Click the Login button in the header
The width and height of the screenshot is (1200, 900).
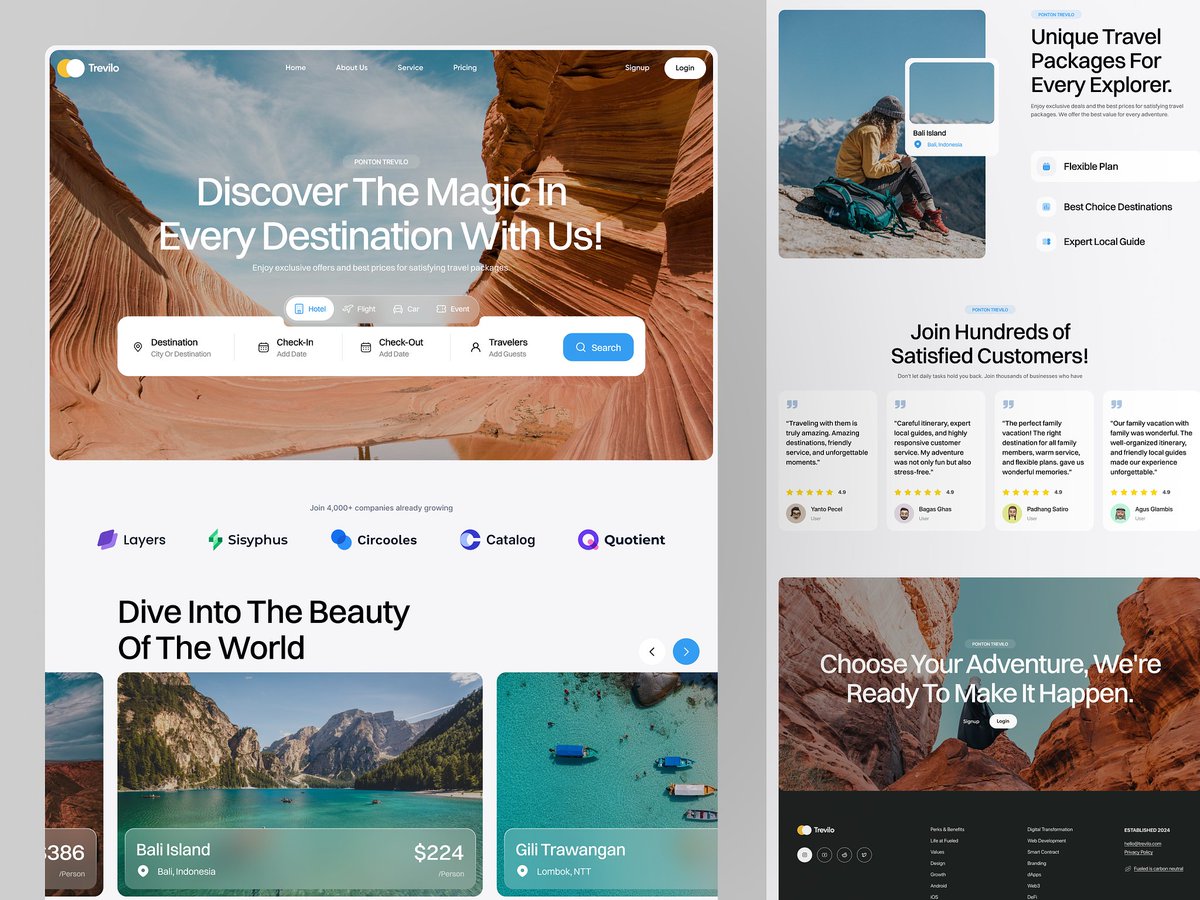685,68
